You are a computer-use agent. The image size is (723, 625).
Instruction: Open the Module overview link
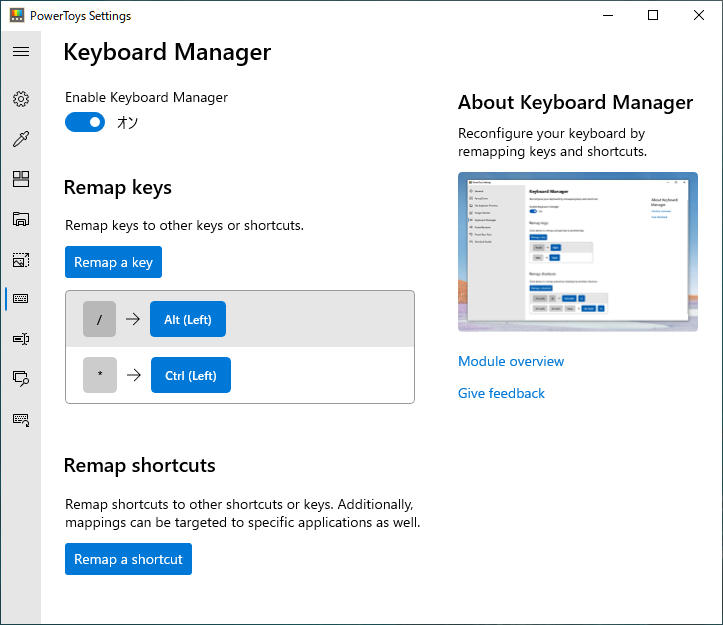tap(511, 361)
